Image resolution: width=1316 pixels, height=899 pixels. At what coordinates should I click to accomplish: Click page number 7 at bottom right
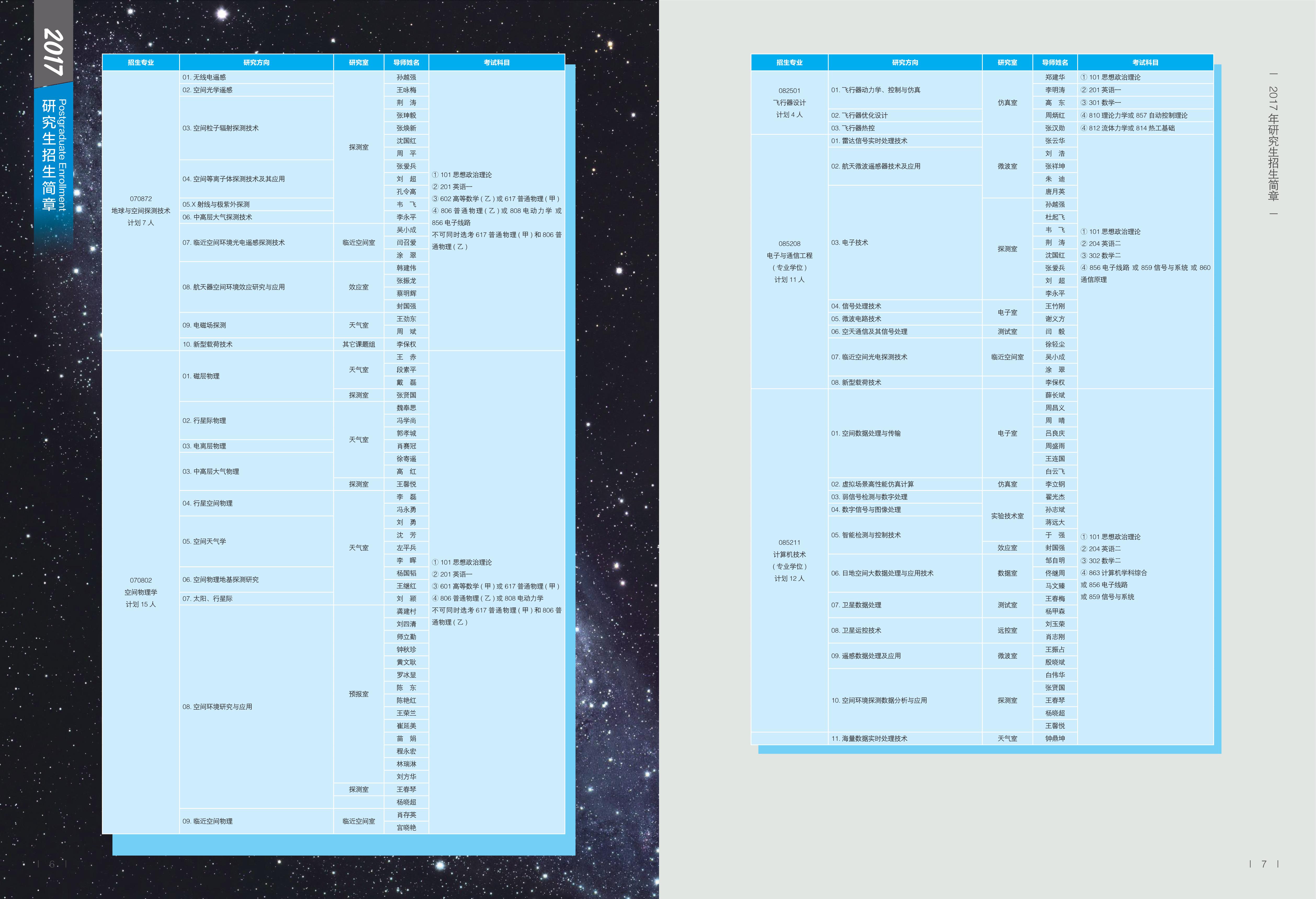1263,864
